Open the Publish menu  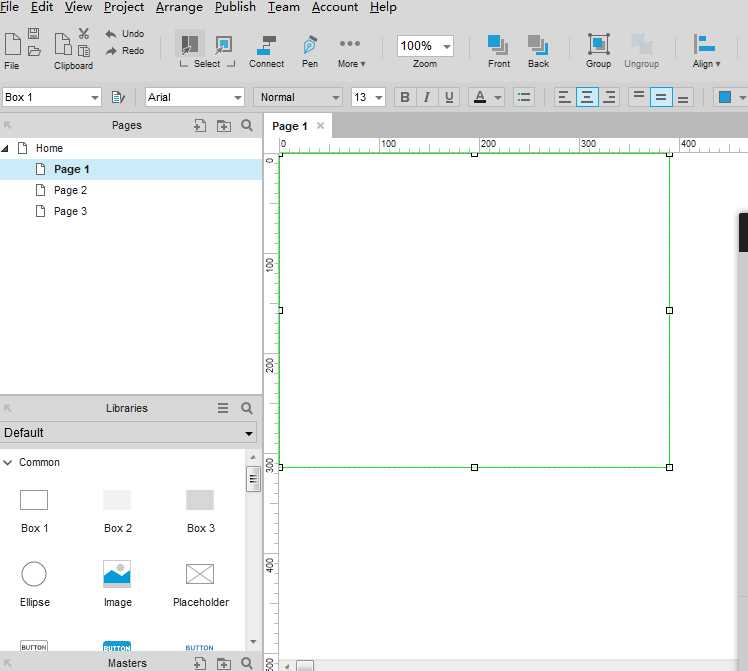pyautogui.click(x=235, y=7)
